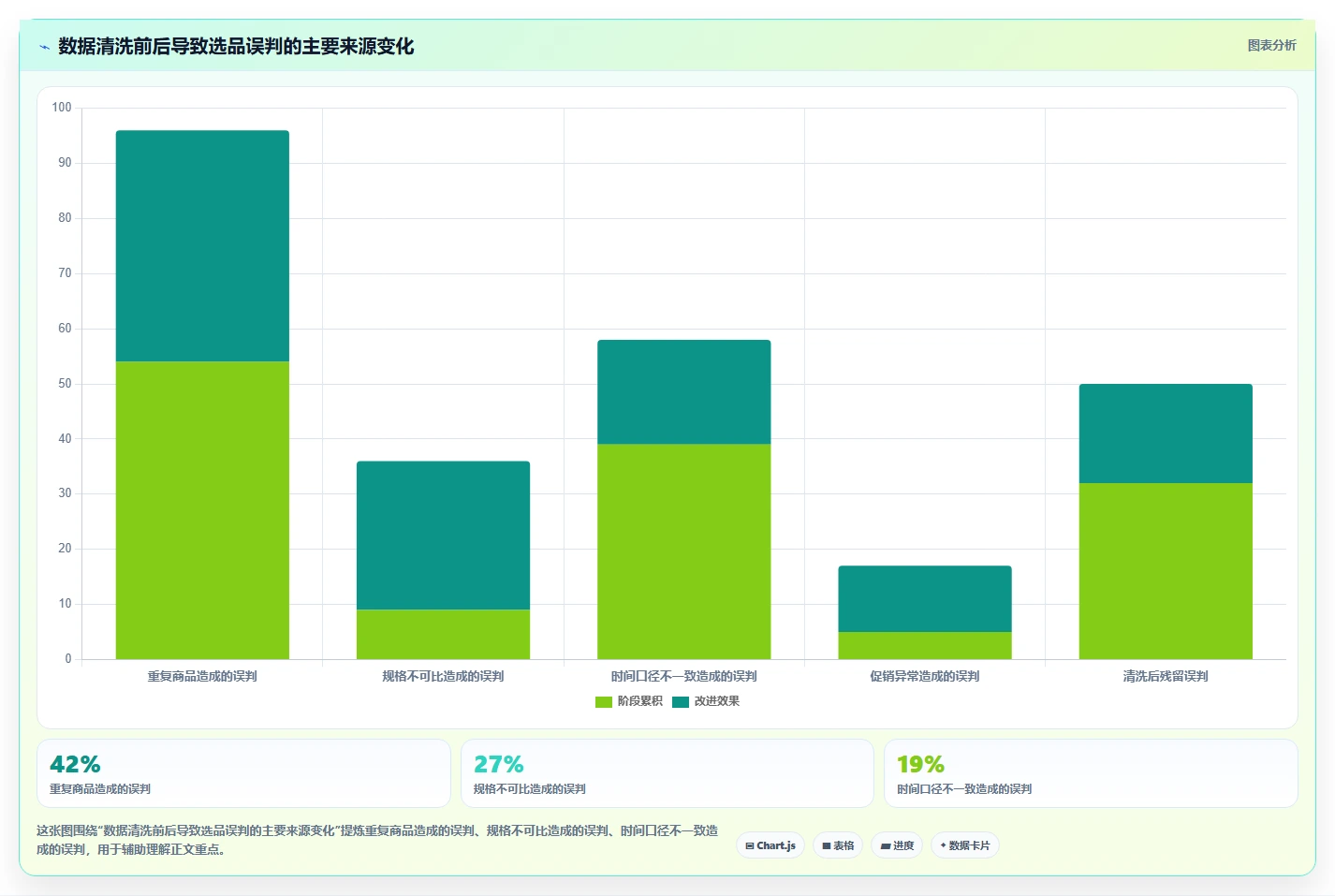
Task: Click the green segment of 规格不可比造成的误判 bar
Action: (443, 635)
